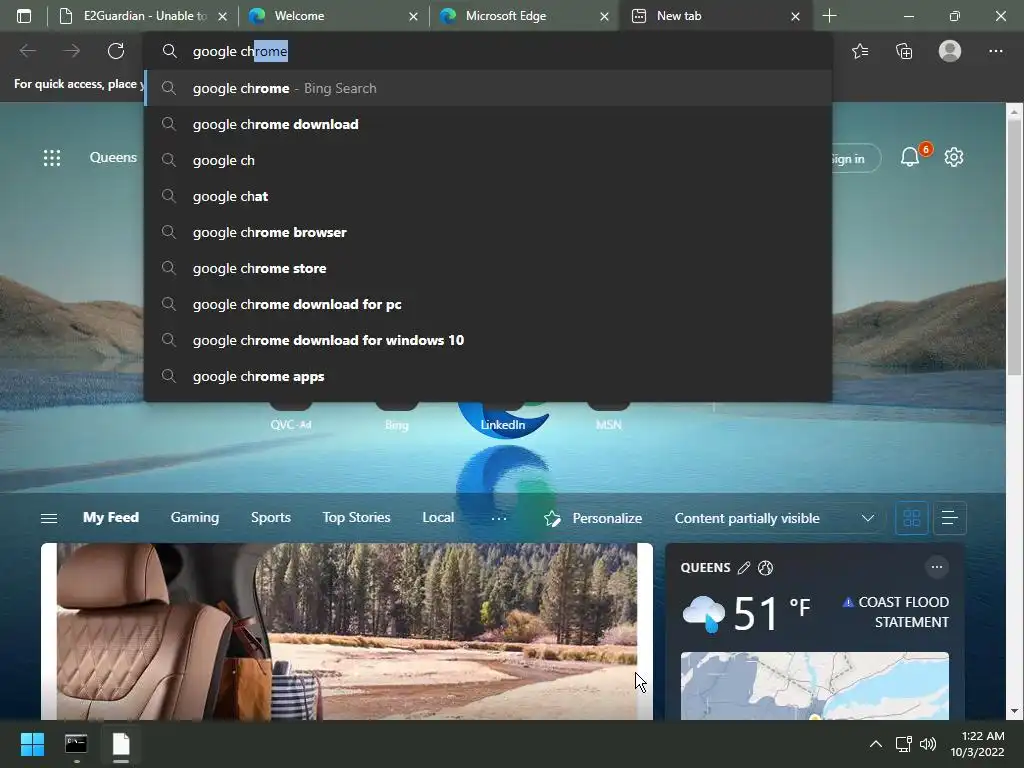Select the Local feed tab
The width and height of the screenshot is (1024, 768).
pos(438,517)
